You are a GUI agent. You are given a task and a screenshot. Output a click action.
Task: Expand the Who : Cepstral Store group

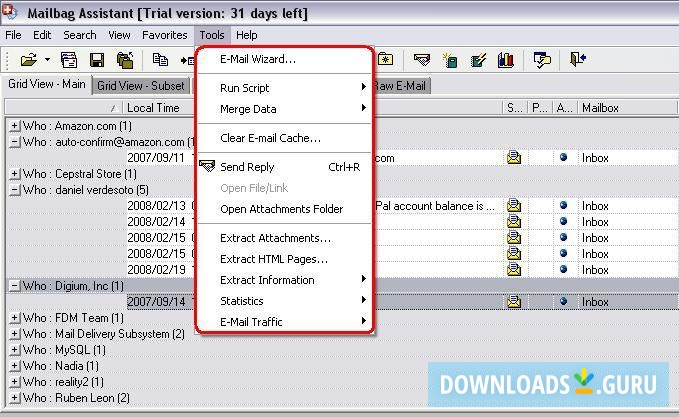[14, 174]
